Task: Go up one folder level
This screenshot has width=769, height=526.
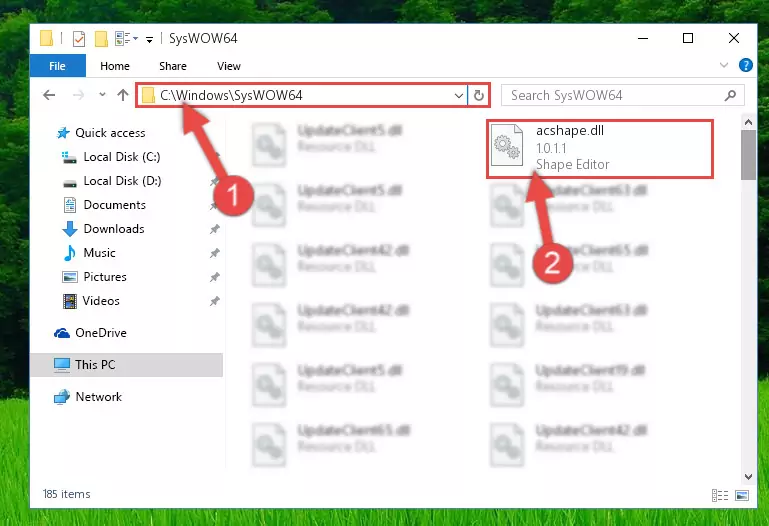Action: click(123, 95)
